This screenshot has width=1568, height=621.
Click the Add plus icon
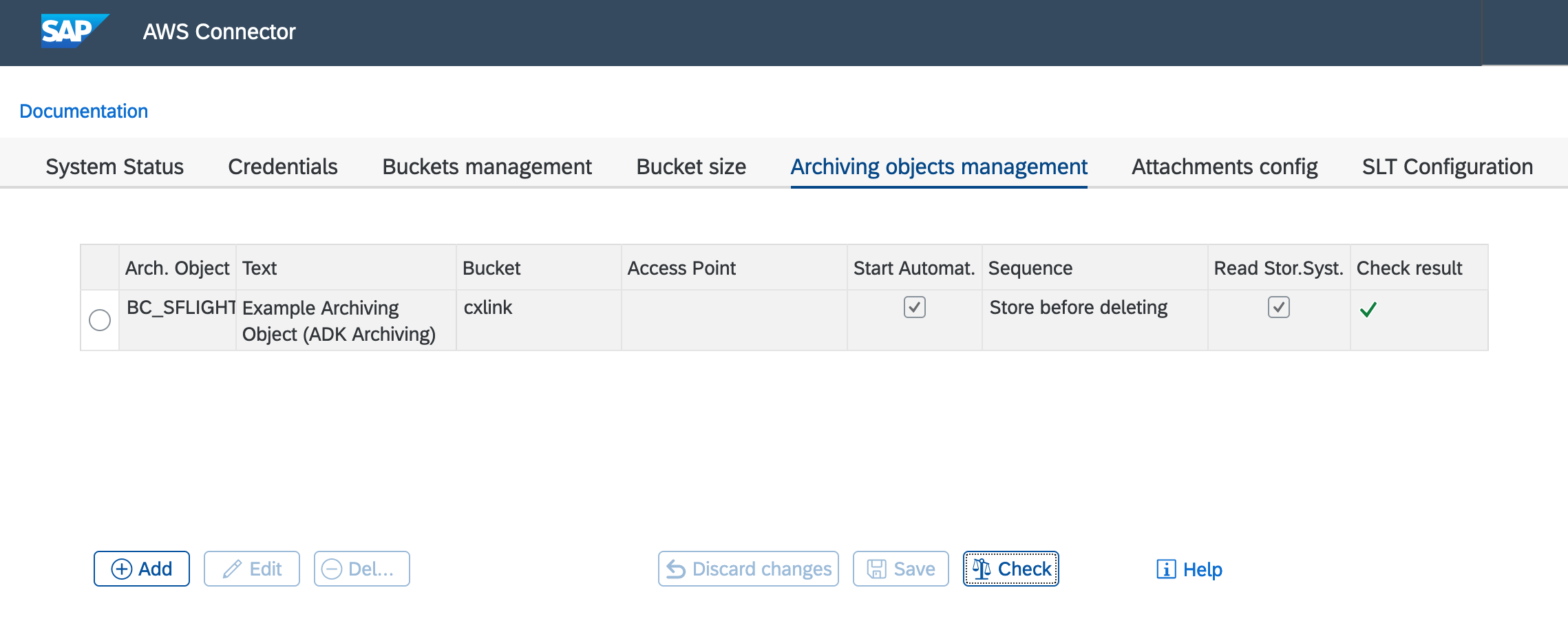click(x=122, y=569)
